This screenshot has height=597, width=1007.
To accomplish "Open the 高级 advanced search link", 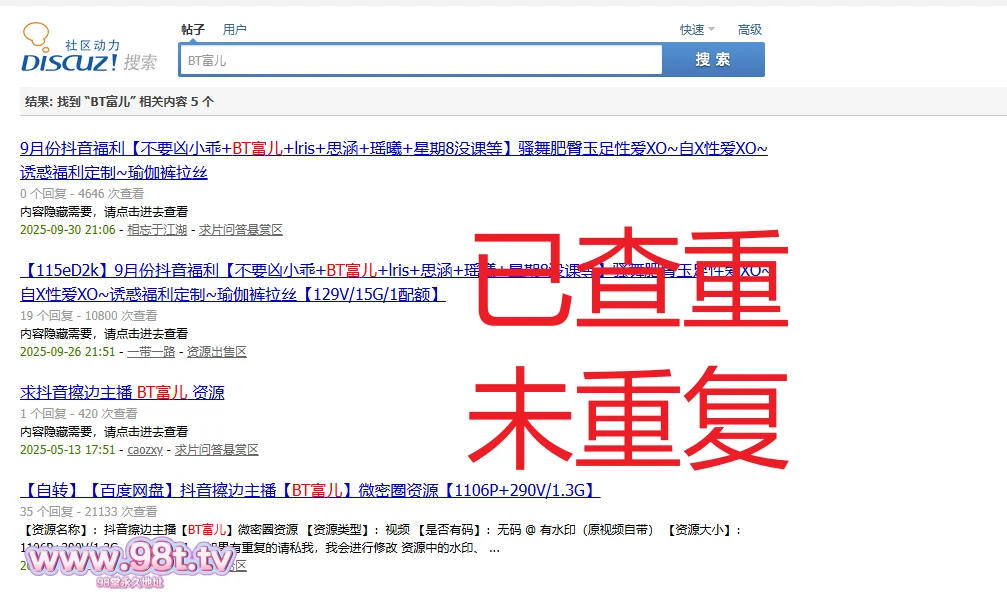I will click(x=750, y=30).
